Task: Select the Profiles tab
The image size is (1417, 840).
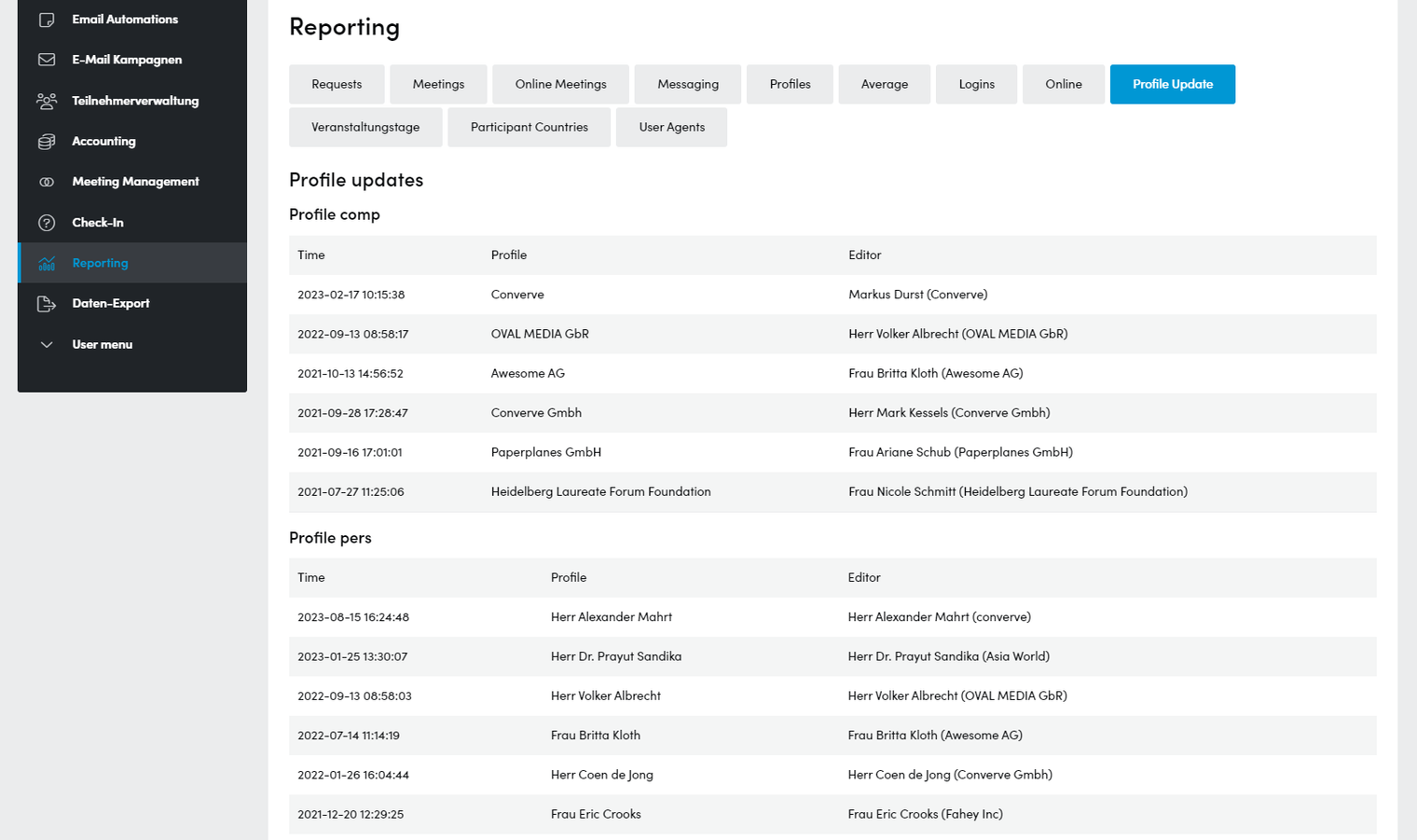Action: click(790, 84)
